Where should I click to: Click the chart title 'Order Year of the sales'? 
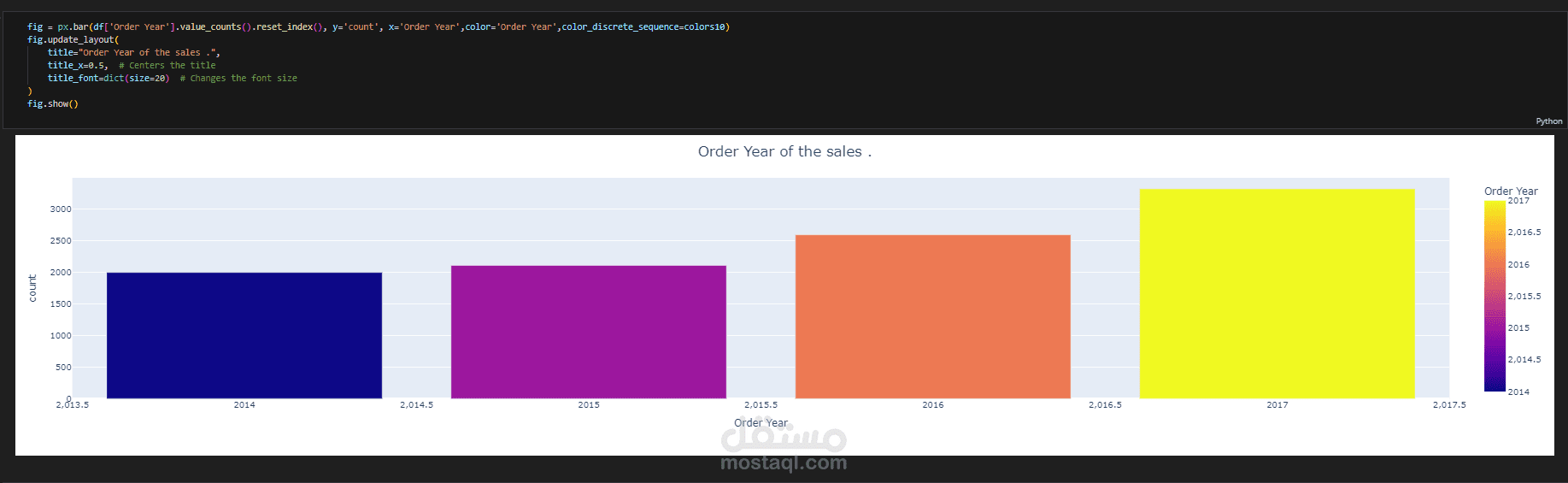[784, 152]
